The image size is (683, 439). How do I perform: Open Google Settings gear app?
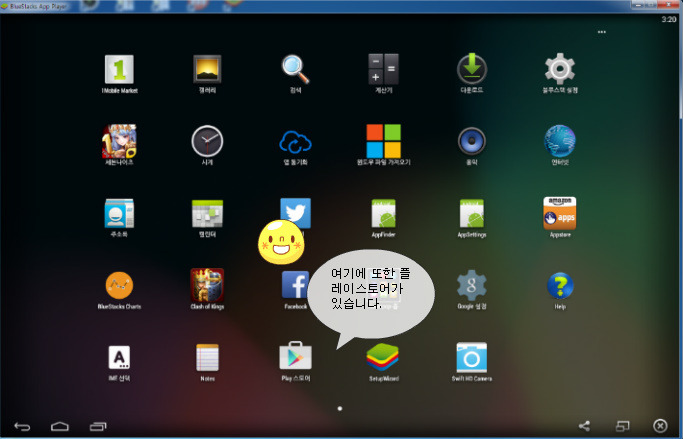(x=472, y=285)
